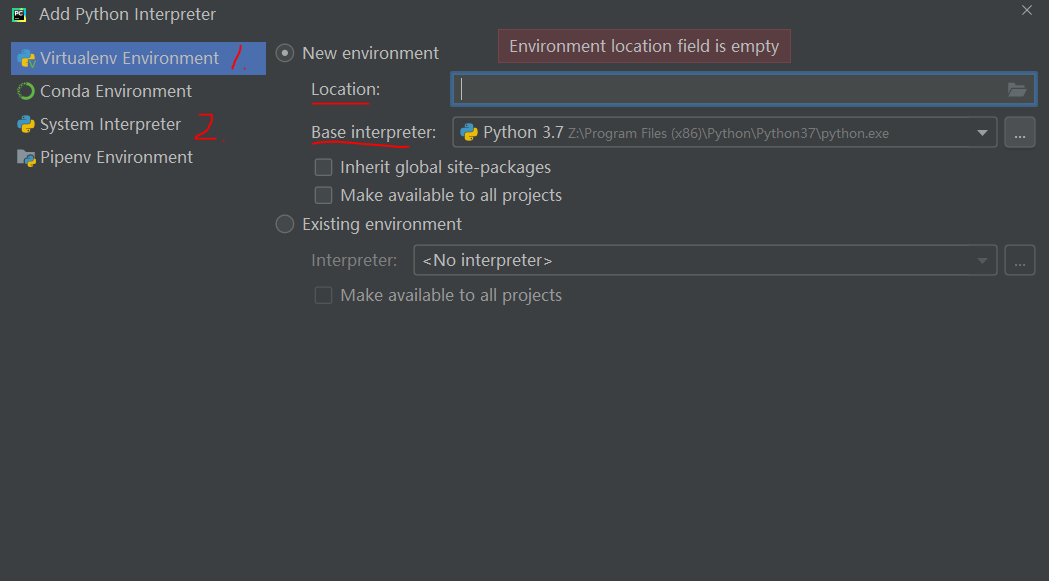This screenshot has height=581, width=1049.
Task: Select the Existing environment radio button
Action: (284, 224)
